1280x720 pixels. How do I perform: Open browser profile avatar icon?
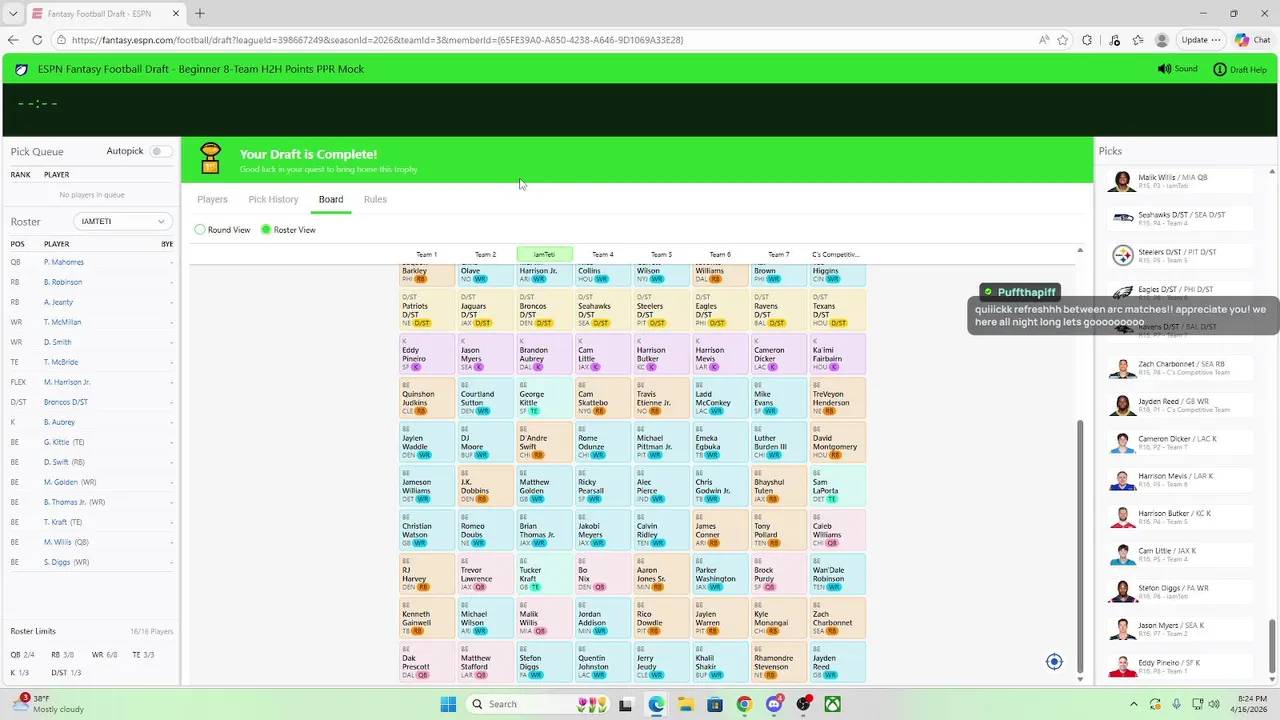pyautogui.click(x=1161, y=40)
